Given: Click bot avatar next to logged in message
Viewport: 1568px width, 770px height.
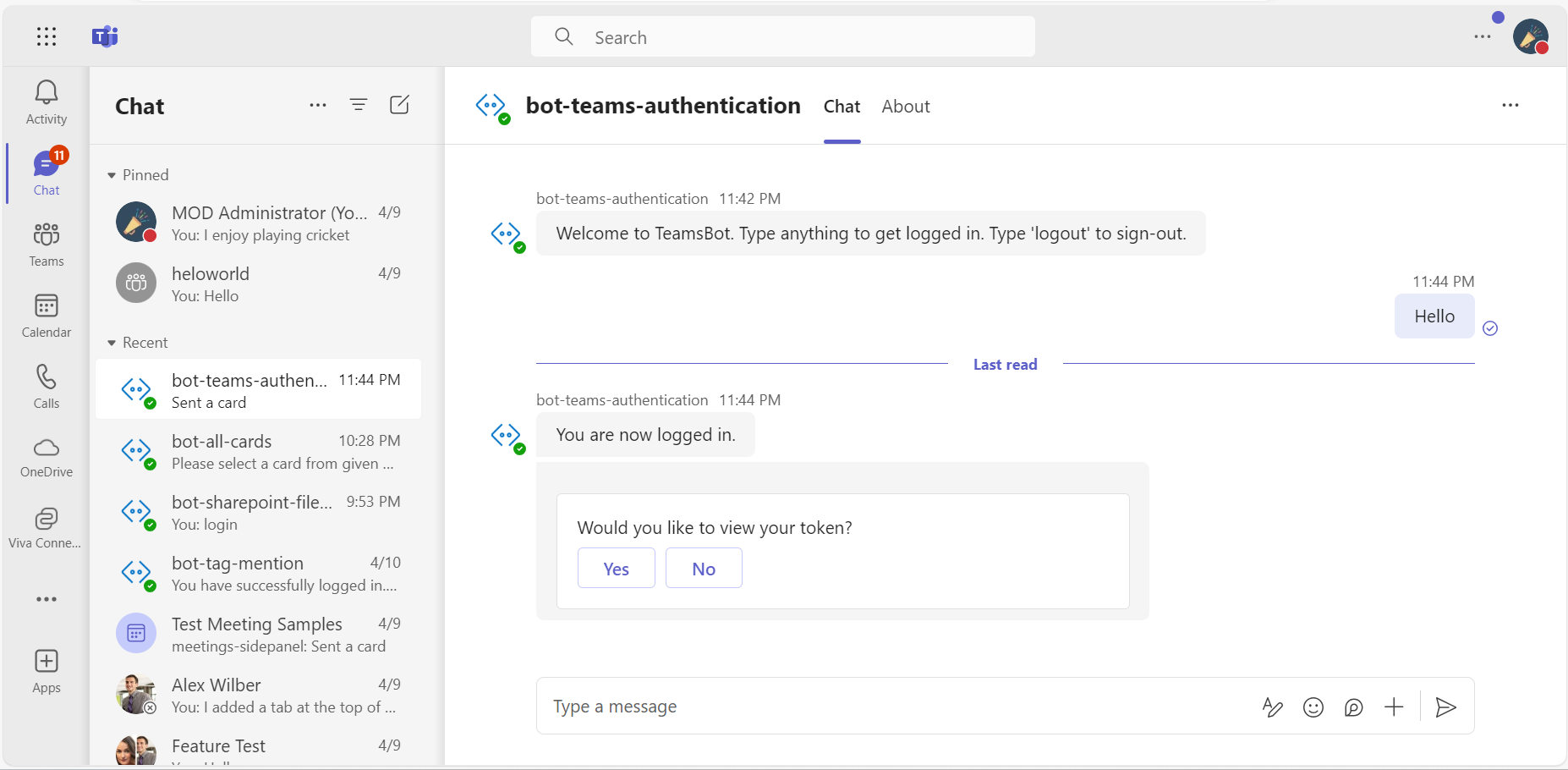Looking at the screenshot, I should pos(507,437).
